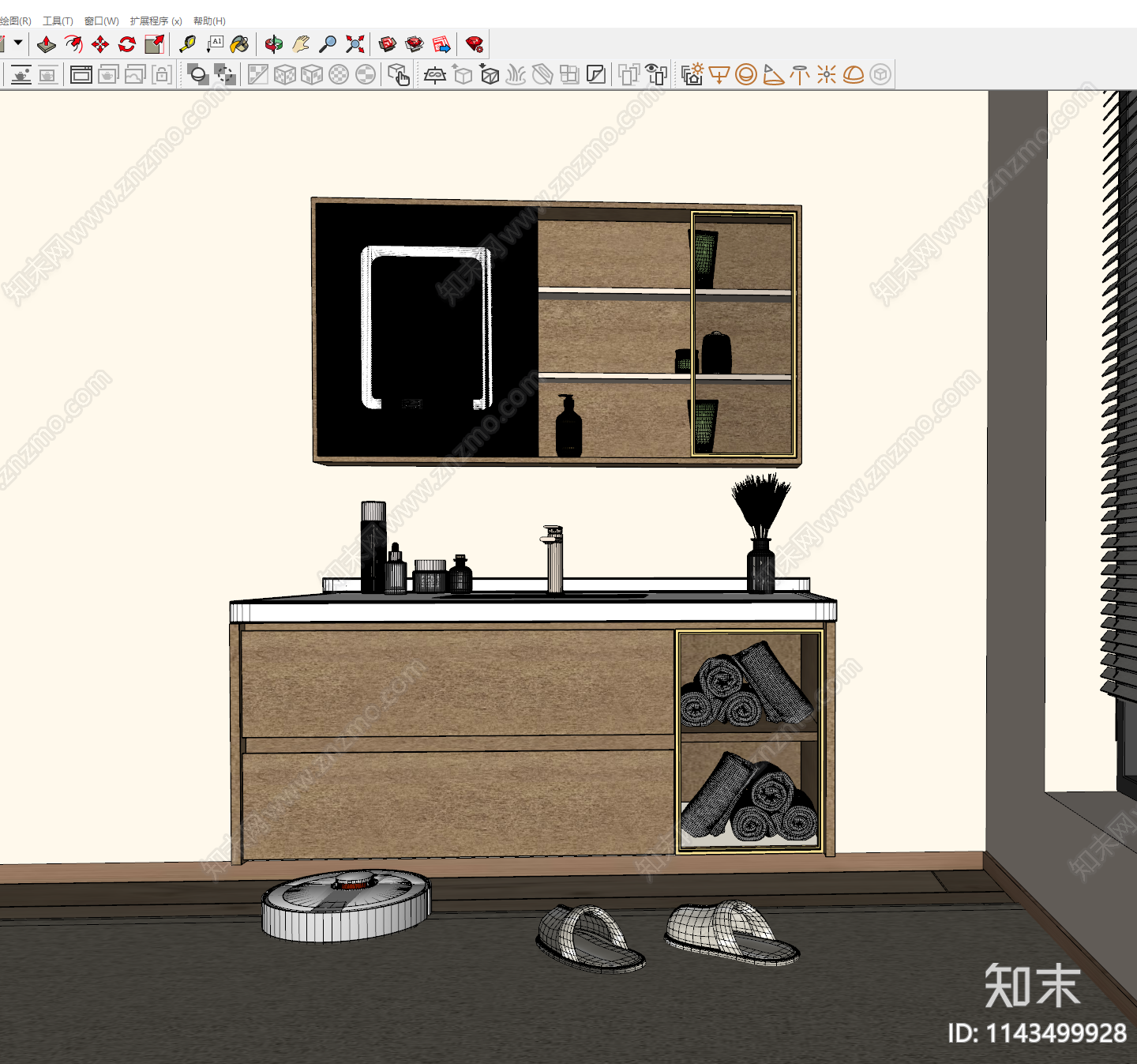The image size is (1137, 1064).
Task: Select the Scale tool
Action: (x=155, y=44)
